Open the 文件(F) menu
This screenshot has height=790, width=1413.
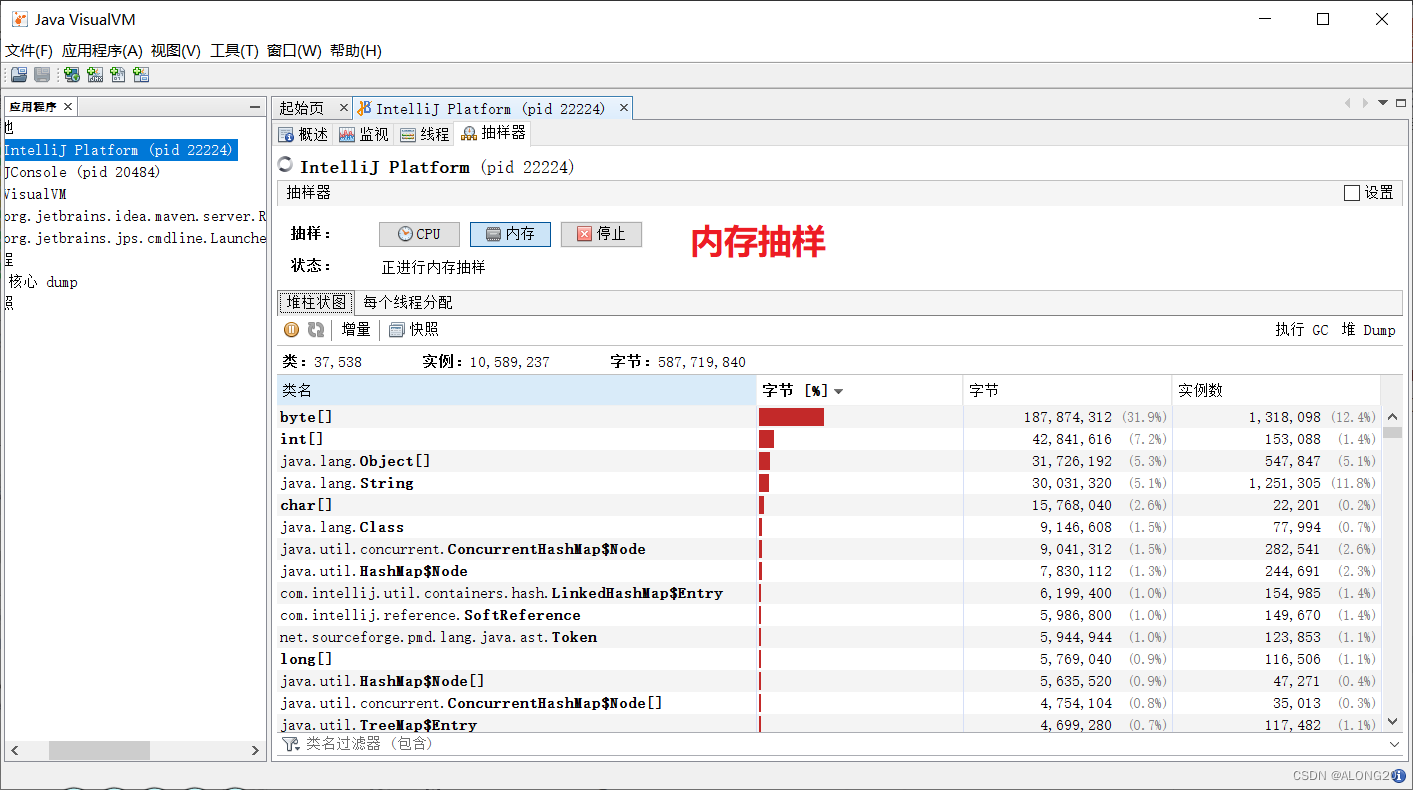coord(29,51)
